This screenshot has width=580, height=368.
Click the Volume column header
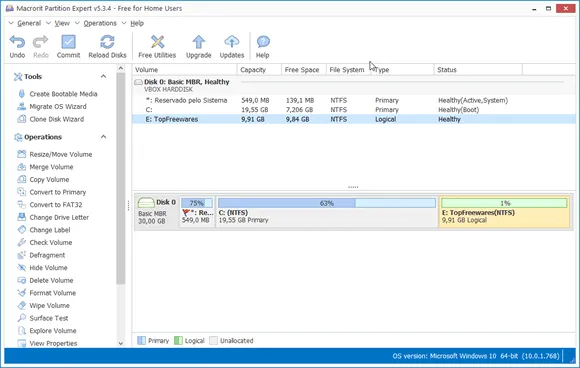pos(184,70)
